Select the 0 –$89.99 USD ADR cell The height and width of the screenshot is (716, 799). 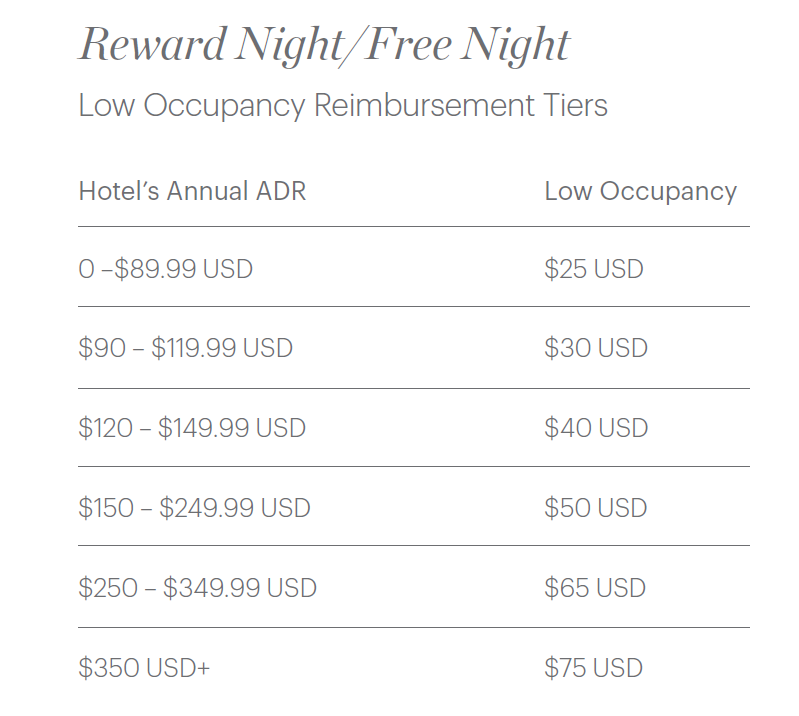[x=165, y=269]
